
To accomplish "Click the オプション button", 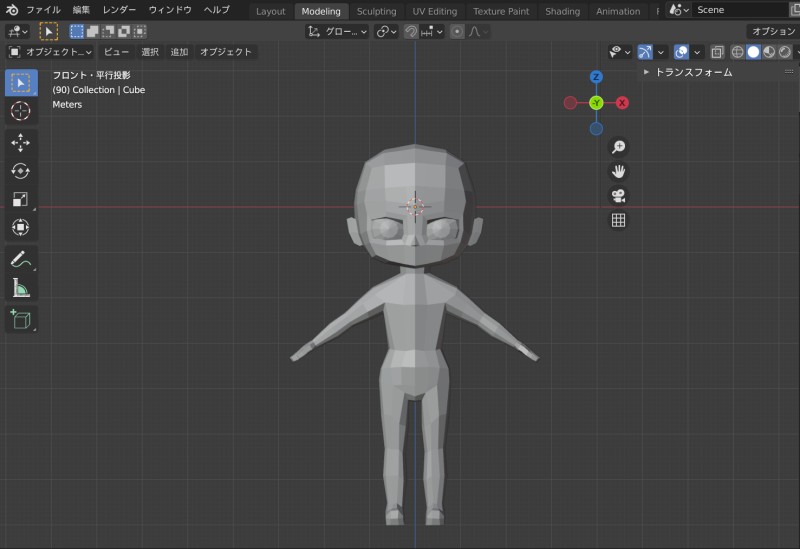I will pyautogui.click(x=773, y=32).
